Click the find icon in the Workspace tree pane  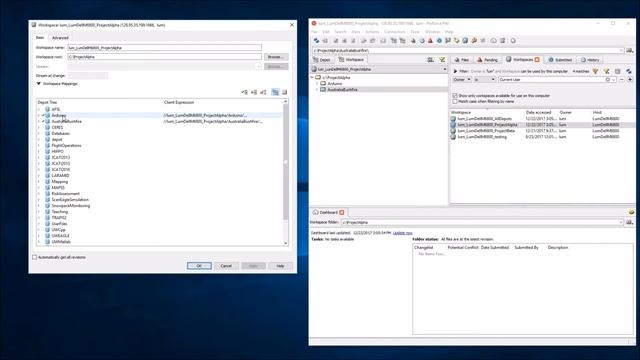(x=430, y=60)
